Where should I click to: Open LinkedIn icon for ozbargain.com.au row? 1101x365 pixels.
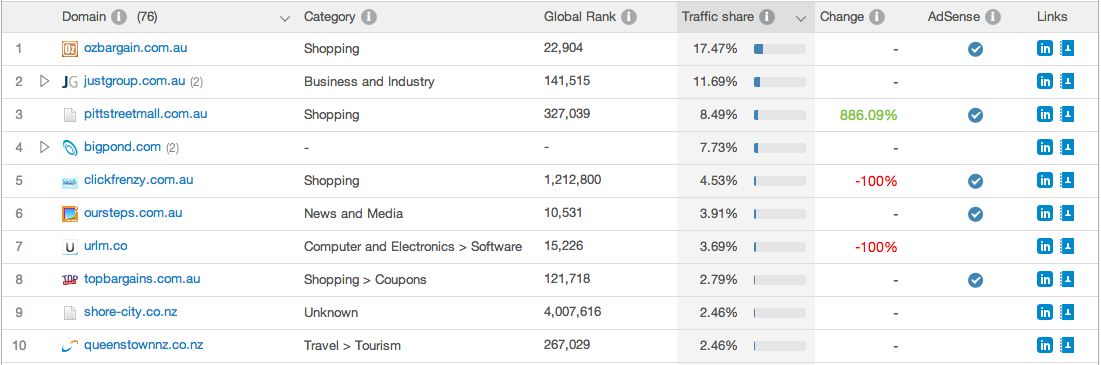(x=1045, y=48)
